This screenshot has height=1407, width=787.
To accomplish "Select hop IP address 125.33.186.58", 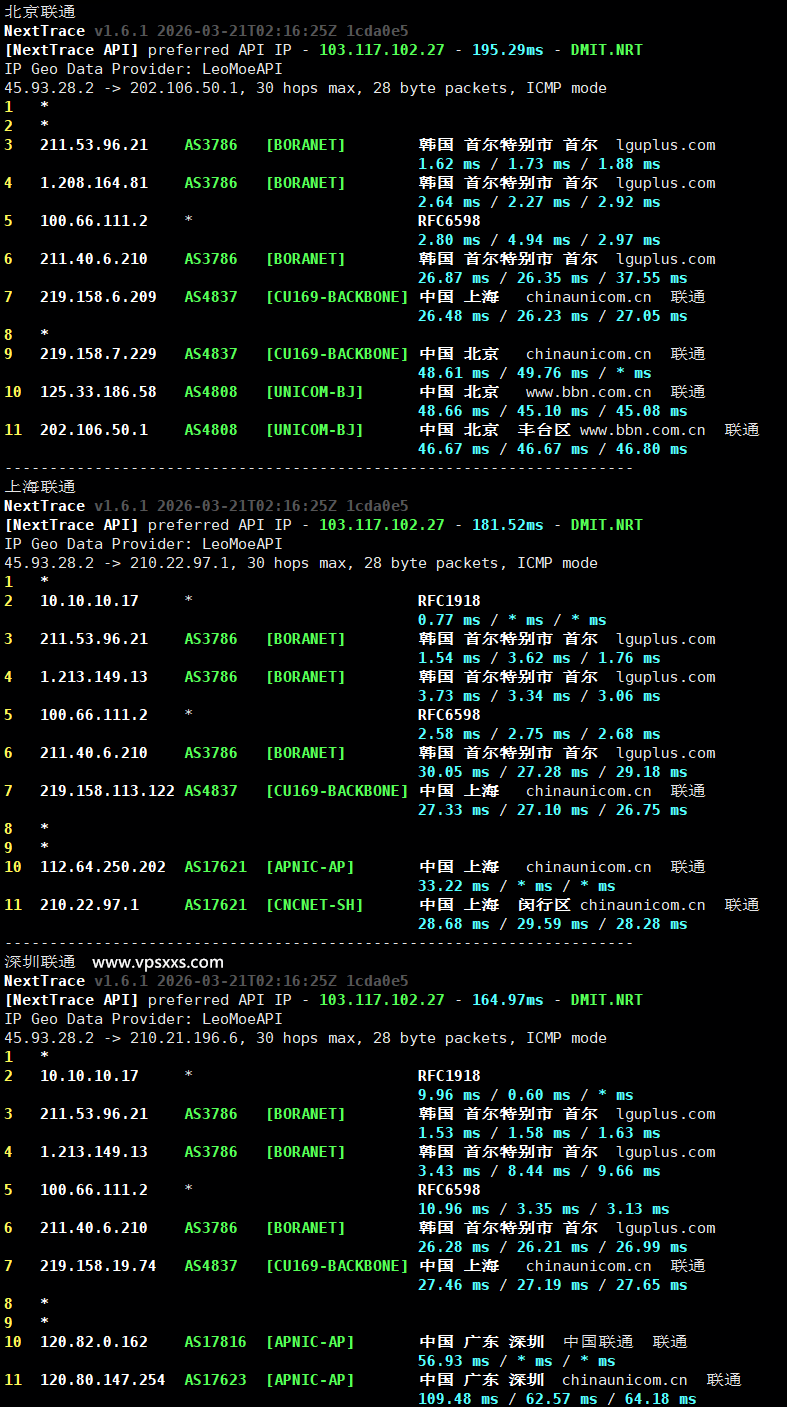I will [x=98, y=392].
